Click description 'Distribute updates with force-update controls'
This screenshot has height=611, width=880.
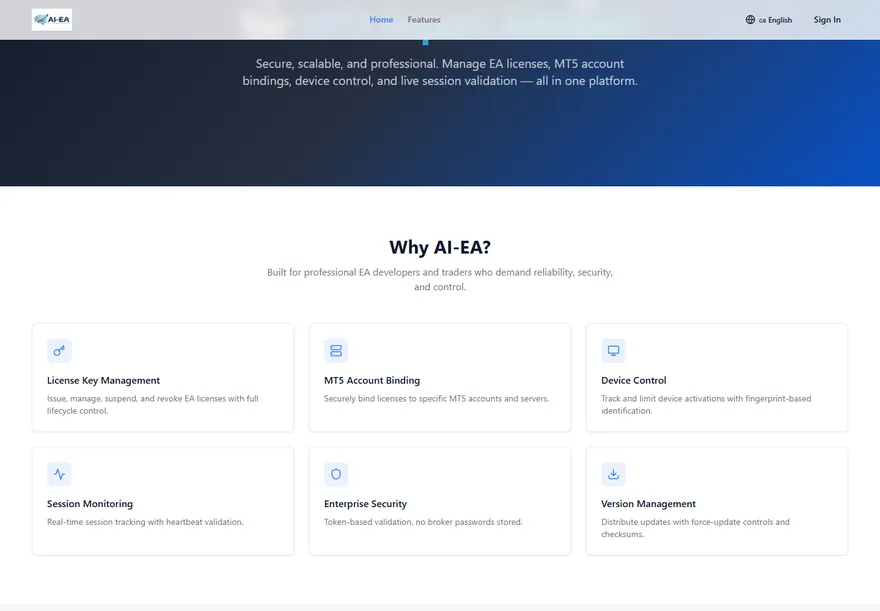(x=695, y=528)
